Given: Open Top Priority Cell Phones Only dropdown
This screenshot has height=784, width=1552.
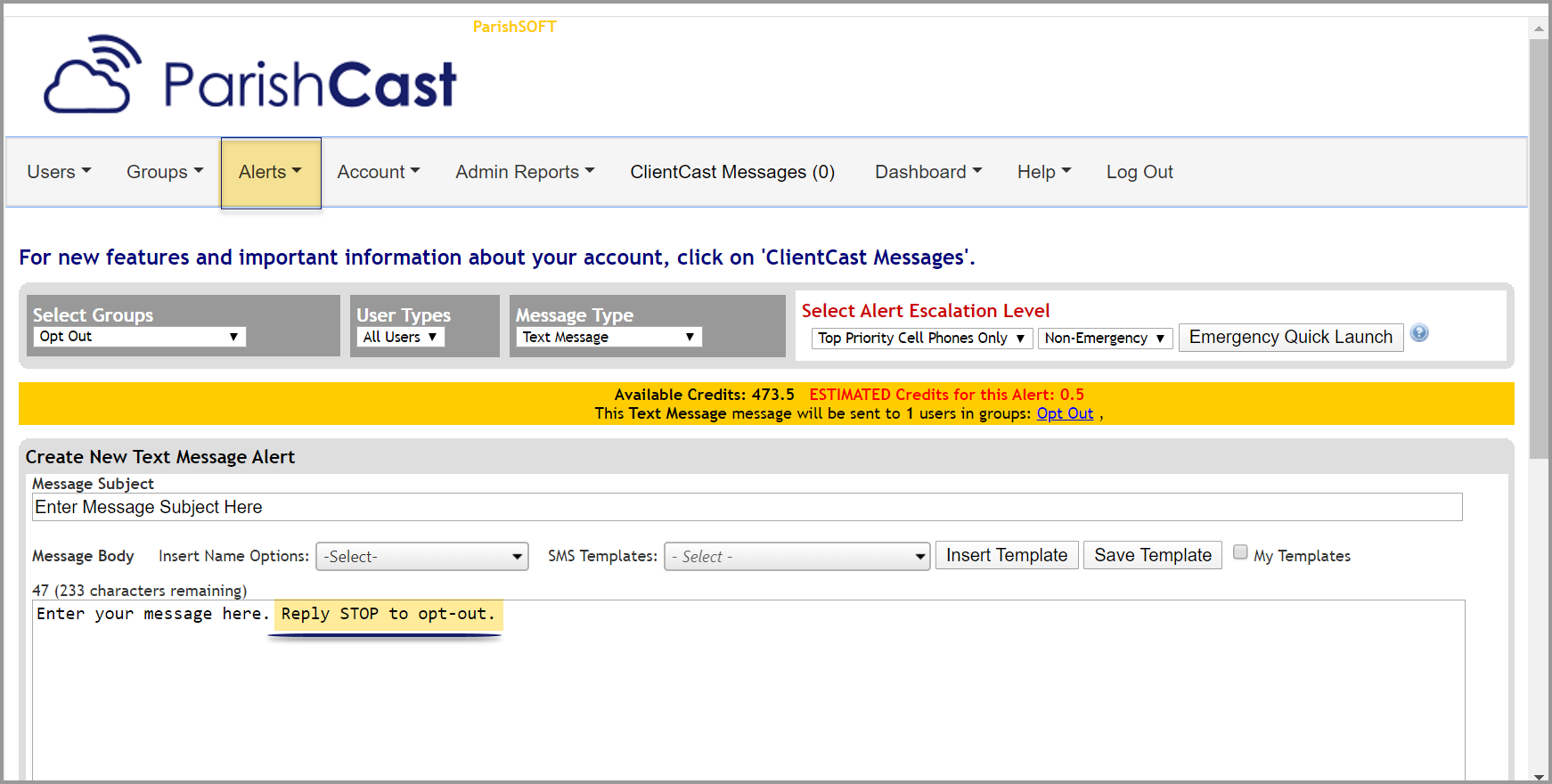Looking at the screenshot, I should point(922,339).
